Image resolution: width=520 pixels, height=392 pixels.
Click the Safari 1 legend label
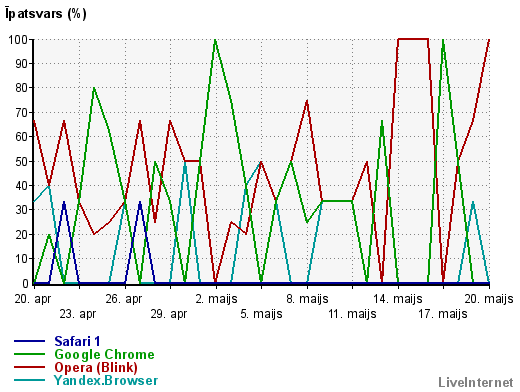point(77,341)
